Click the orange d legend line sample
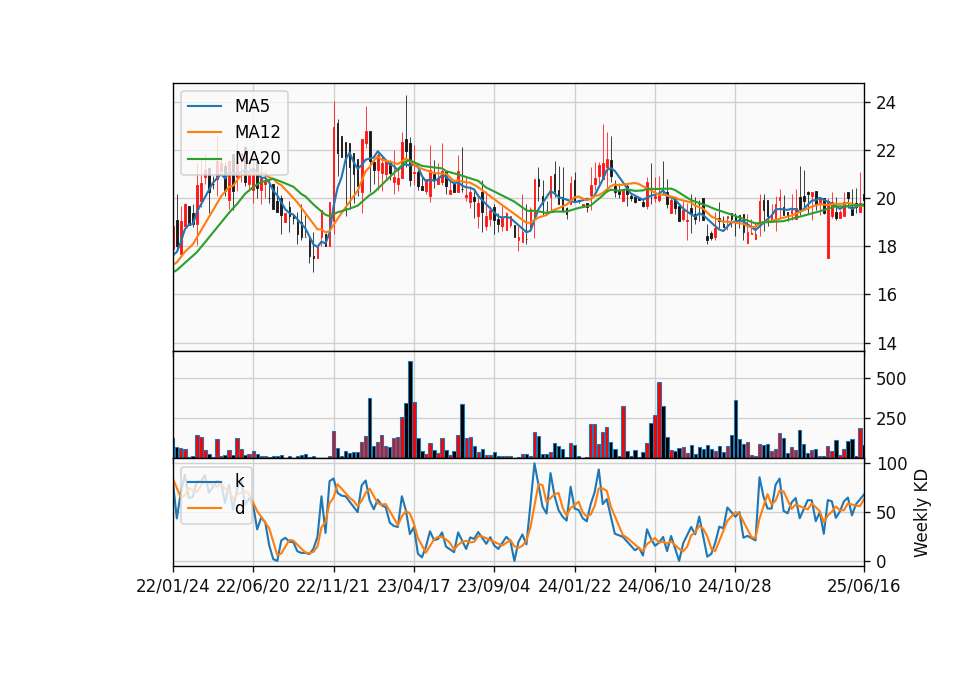The image size is (960, 690). coord(204,508)
